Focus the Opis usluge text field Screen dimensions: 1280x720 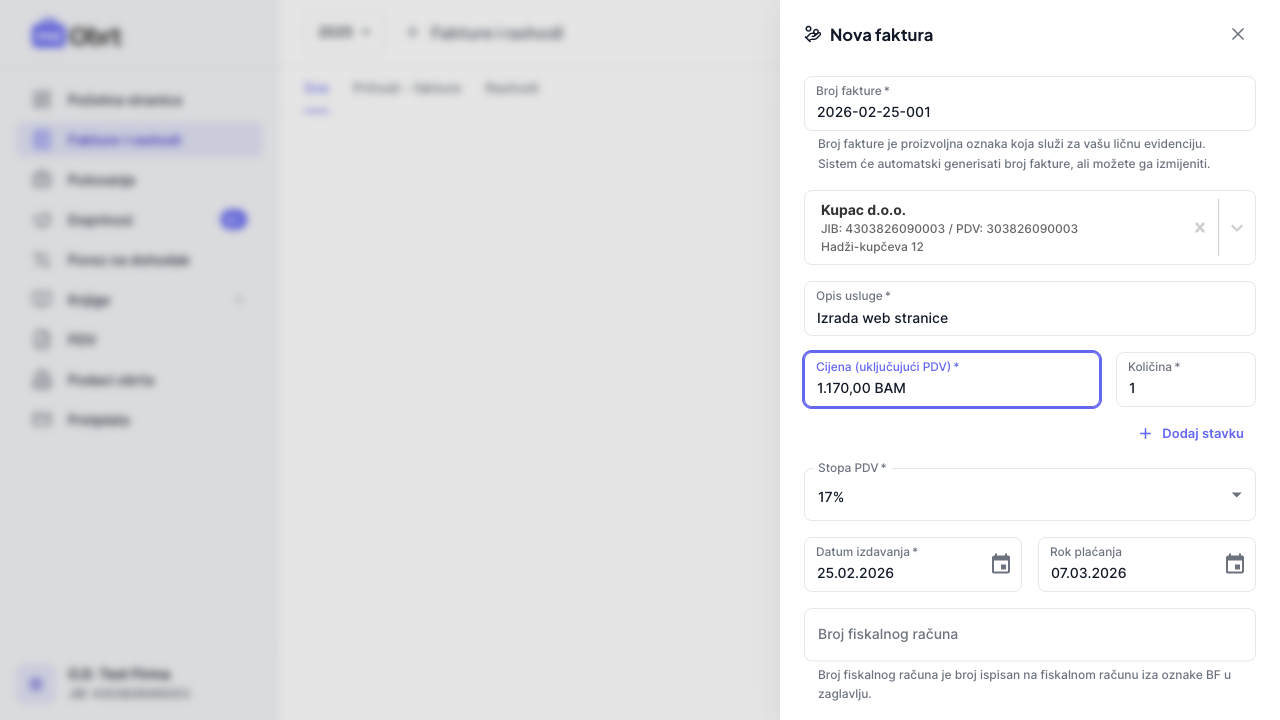(1029, 317)
